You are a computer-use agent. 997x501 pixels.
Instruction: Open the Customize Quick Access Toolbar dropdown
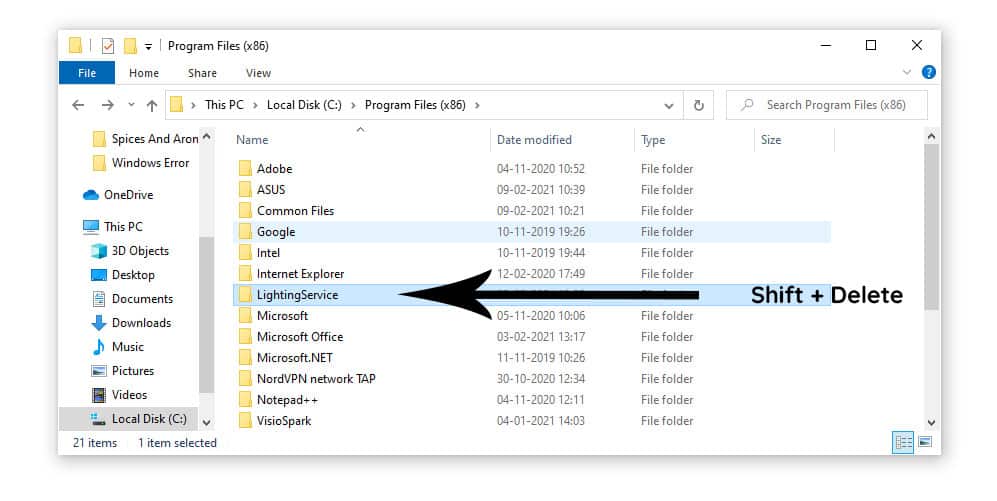[148, 46]
